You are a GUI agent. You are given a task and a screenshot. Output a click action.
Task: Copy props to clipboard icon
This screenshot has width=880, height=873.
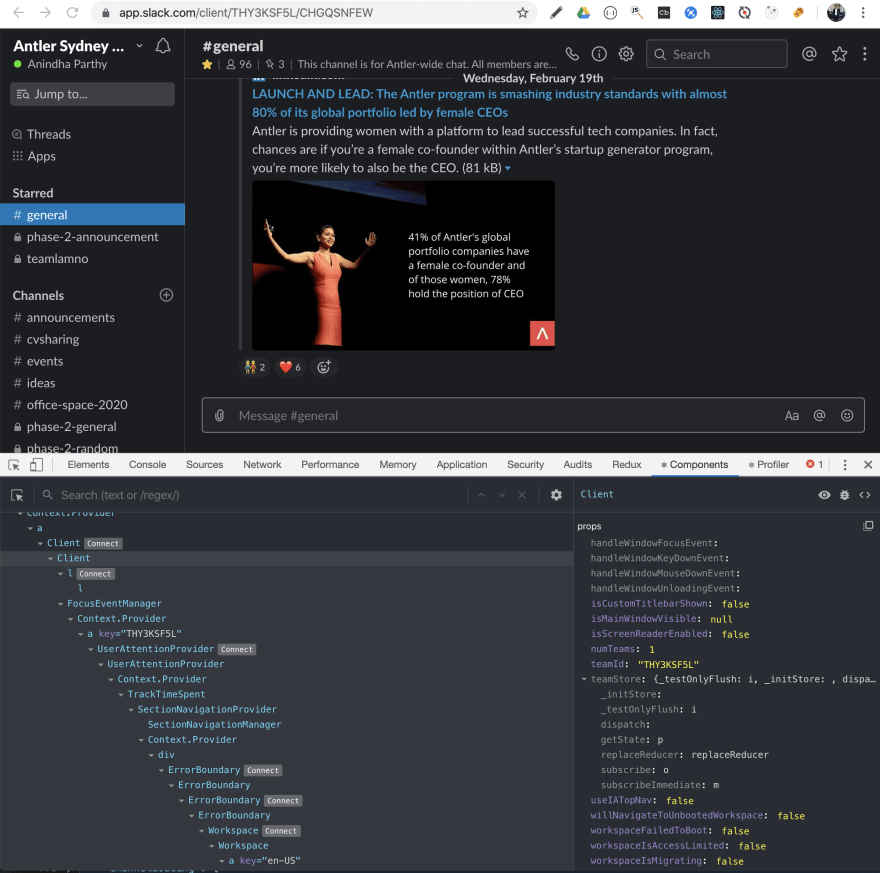868,526
